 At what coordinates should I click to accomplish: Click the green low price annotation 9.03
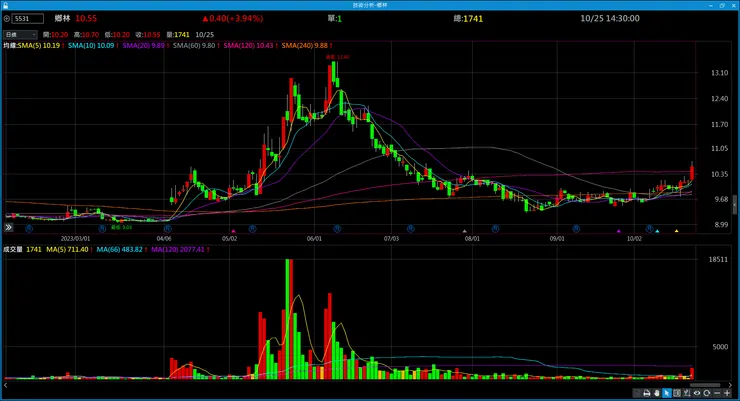(121, 227)
